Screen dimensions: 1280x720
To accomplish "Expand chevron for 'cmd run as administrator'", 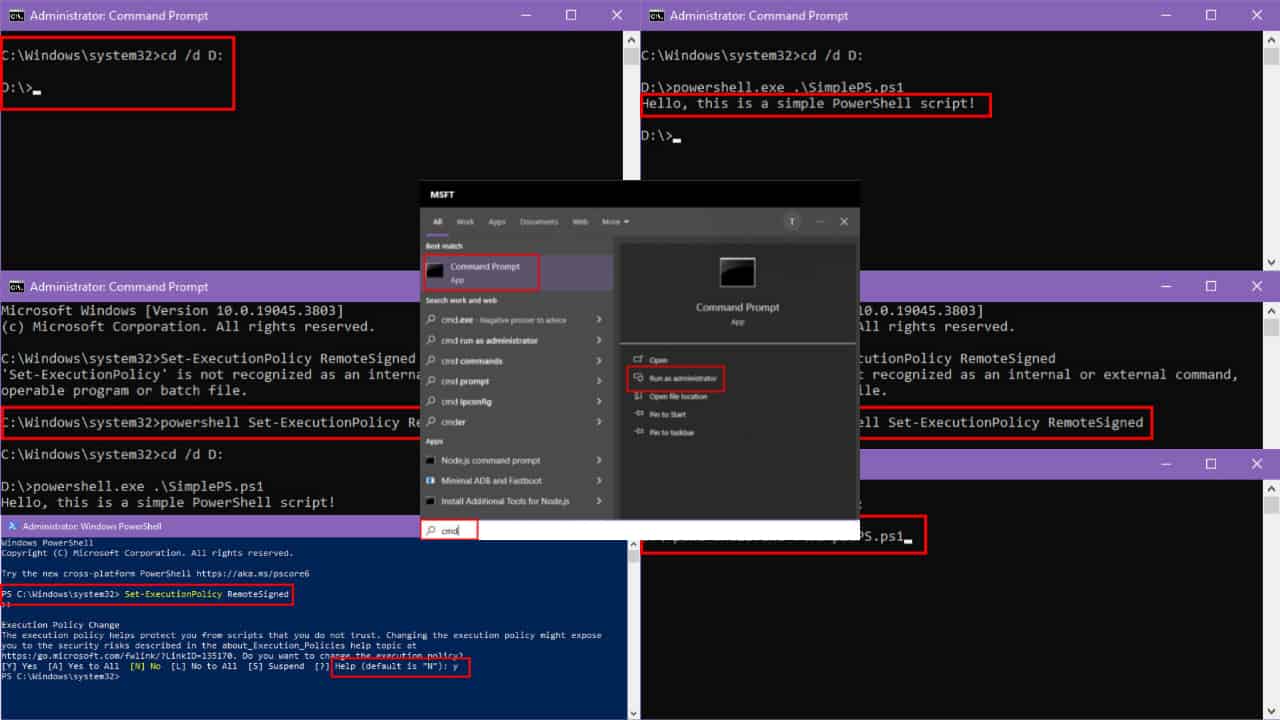I will 599,340.
